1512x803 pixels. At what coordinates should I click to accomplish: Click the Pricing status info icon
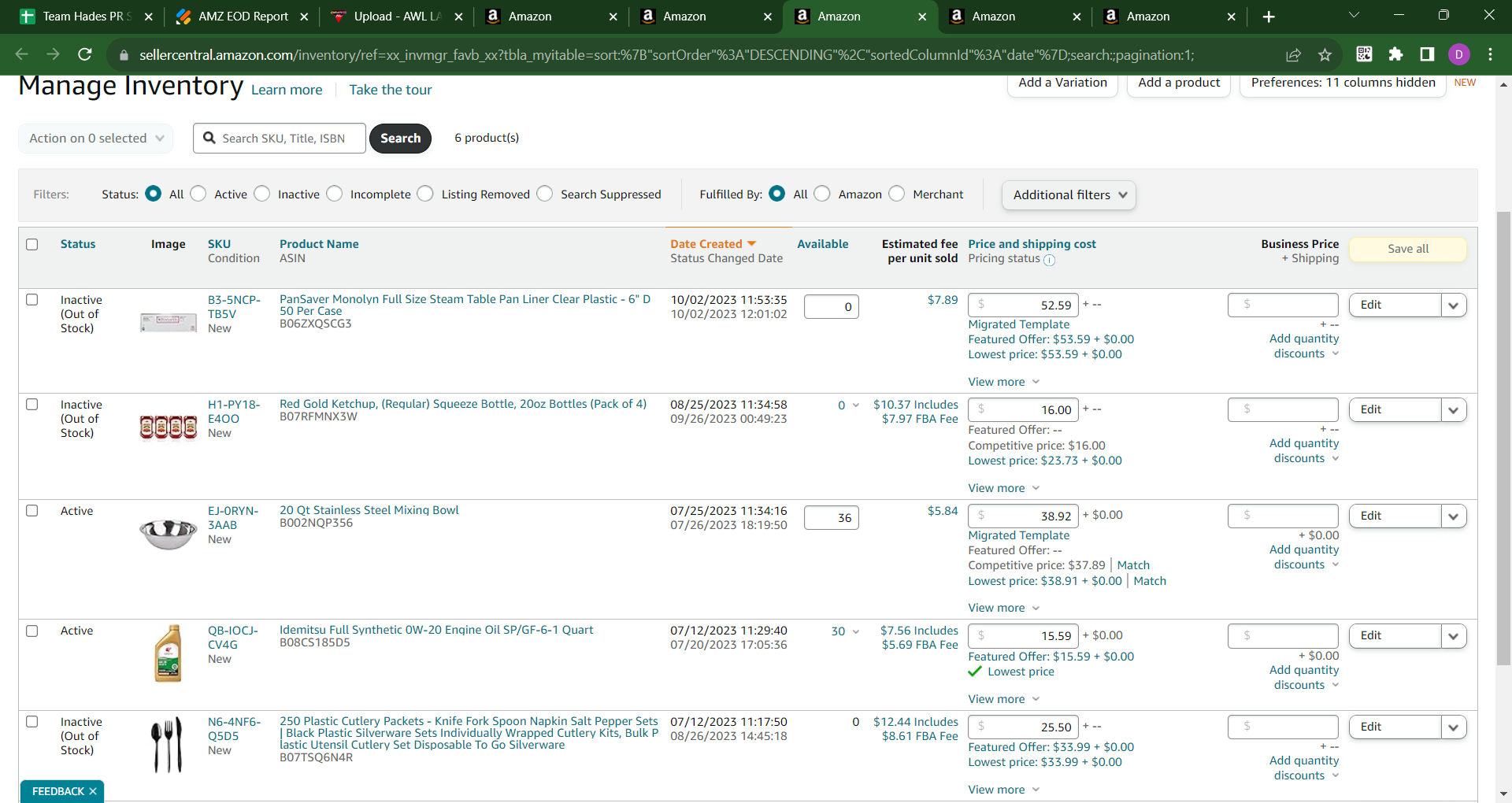pyautogui.click(x=1049, y=260)
